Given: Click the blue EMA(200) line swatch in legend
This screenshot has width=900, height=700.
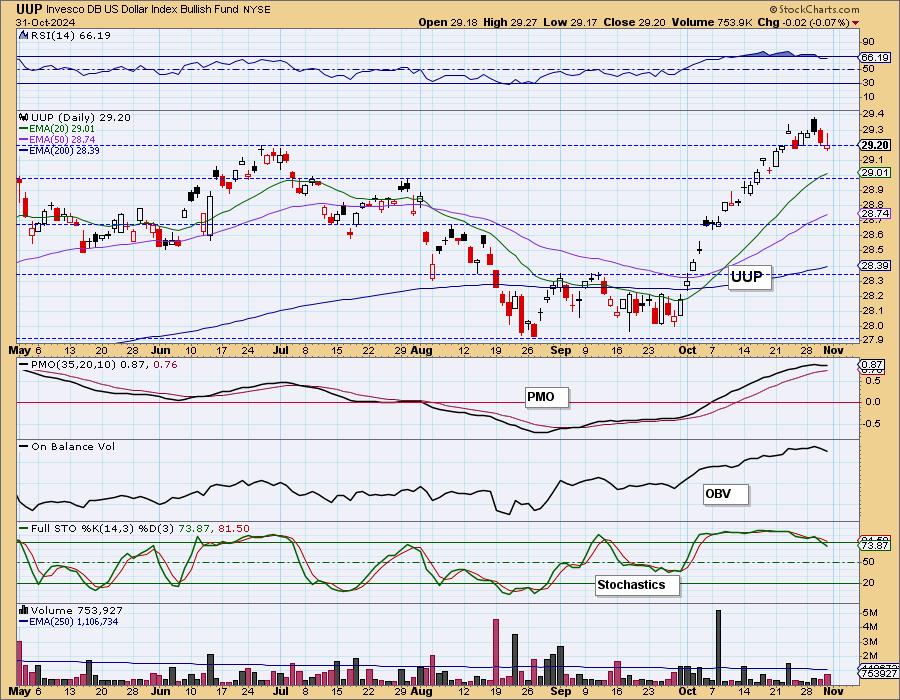Looking at the screenshot, I should (24, 150).
